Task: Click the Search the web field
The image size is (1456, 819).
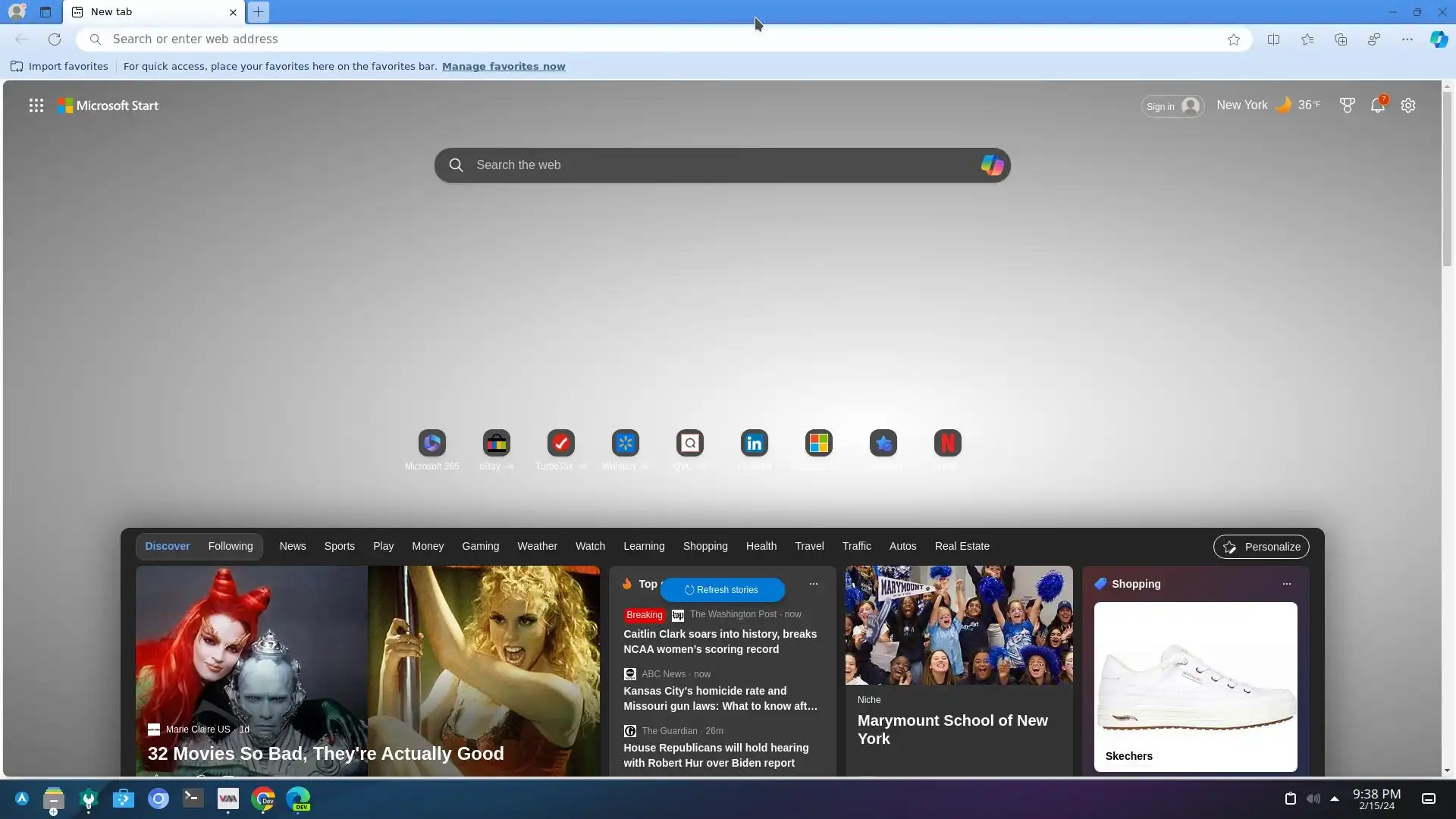Action: click(x=713, y=165)
